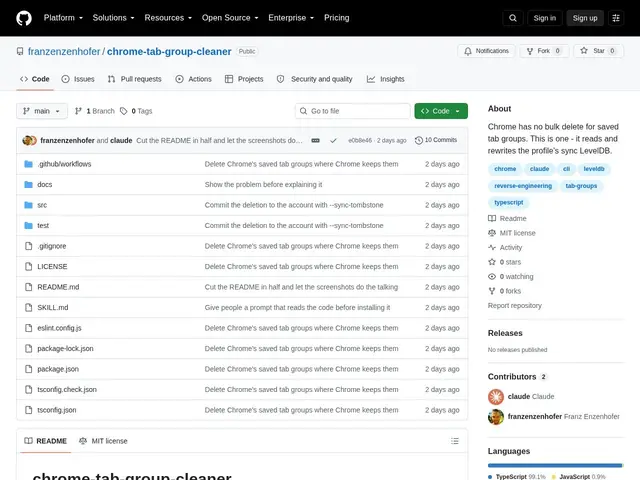Expand the Open Source menu
640x480 pixels.
tap(230, 18)
